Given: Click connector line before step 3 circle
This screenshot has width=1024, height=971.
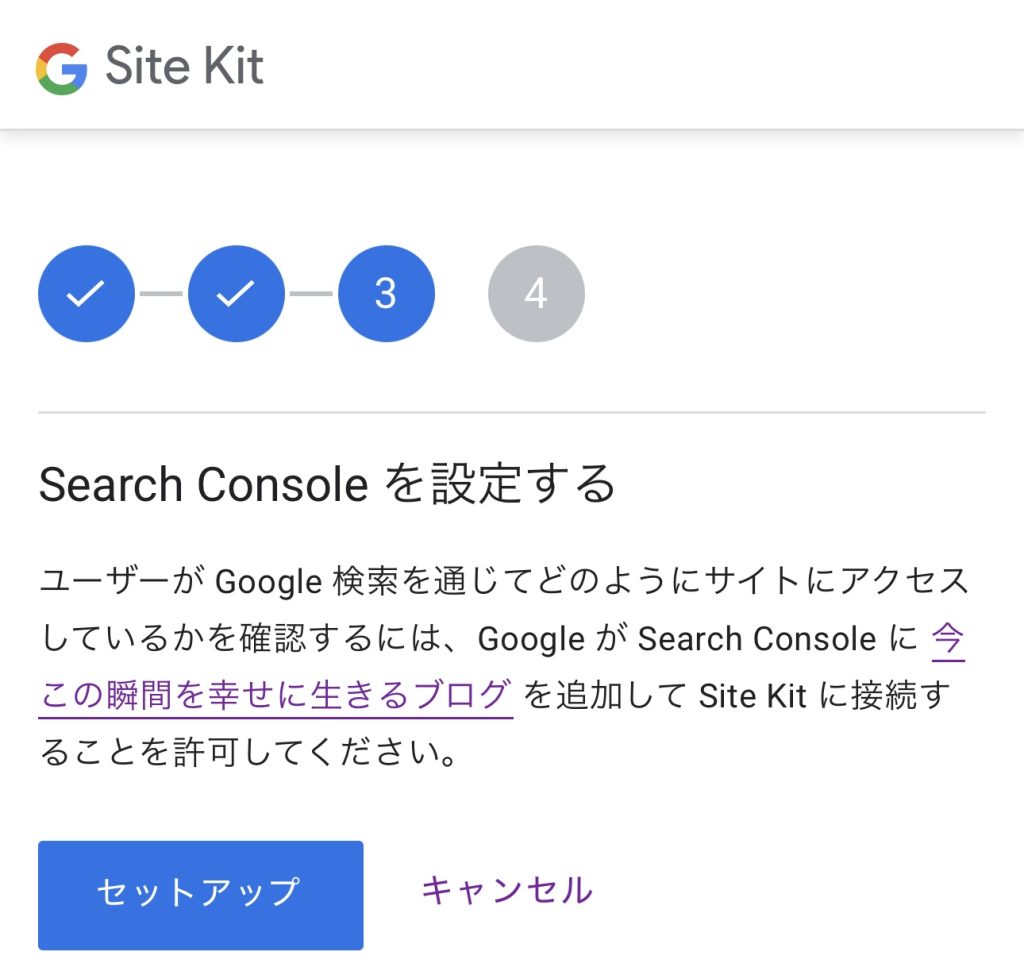Looking at the screenshot, I should [x=311, y=294].
